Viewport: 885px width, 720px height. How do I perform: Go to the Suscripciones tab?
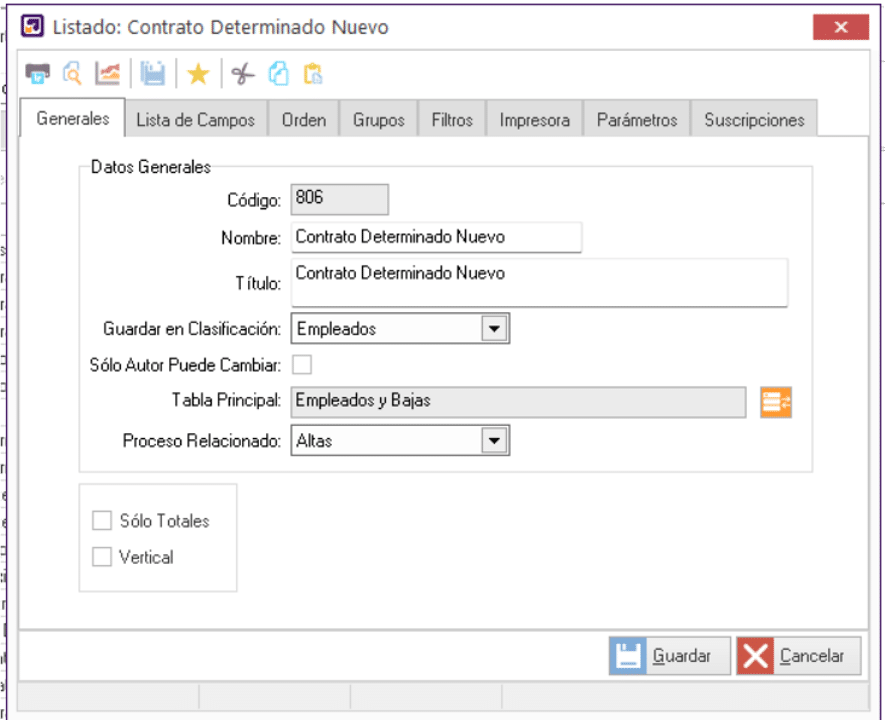754,120
